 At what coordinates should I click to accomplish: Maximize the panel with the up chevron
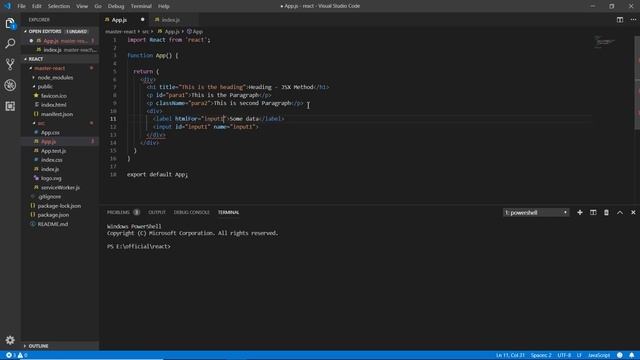point(620,212)
